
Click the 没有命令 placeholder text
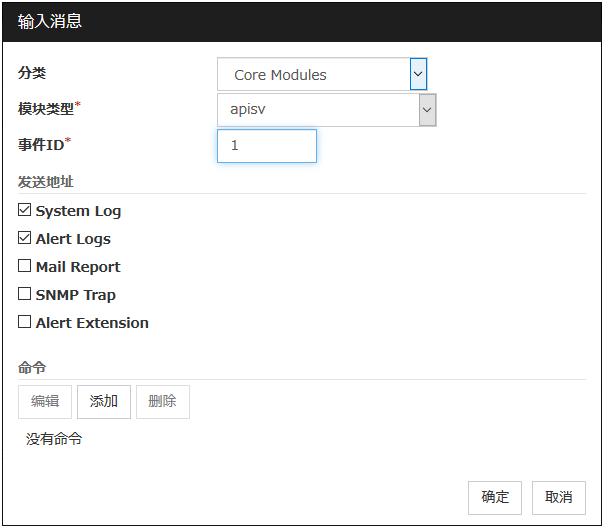tap(54, 439)
